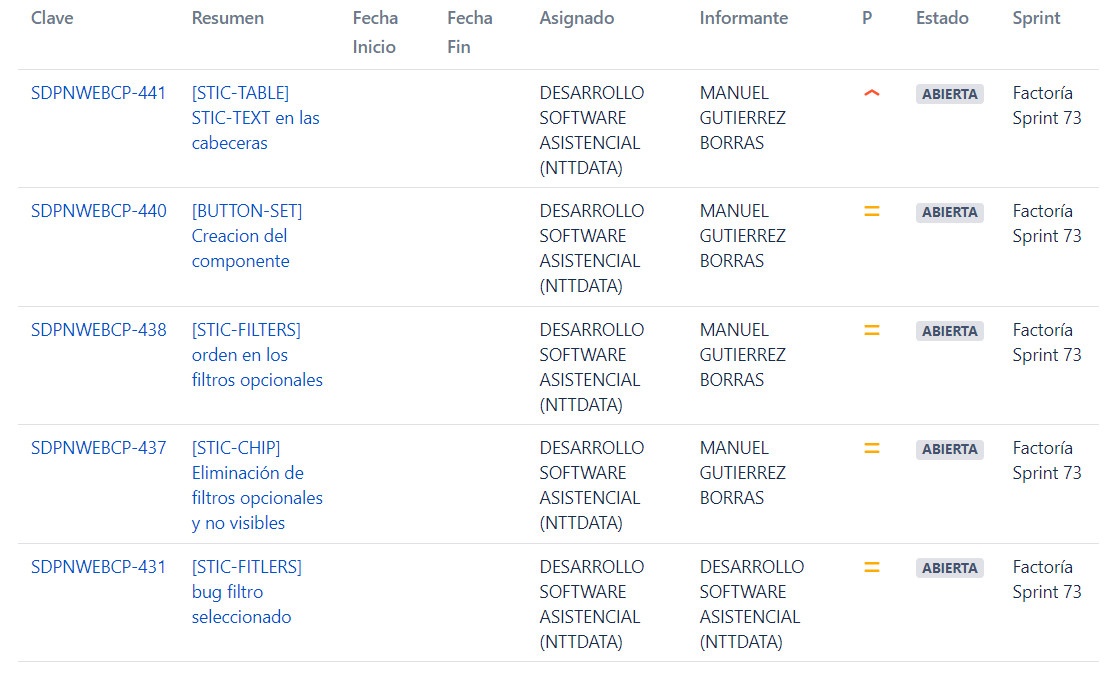Open the STIC-CHIP Eliminación de filtros summary
This screenshot has width=1114, height=674.
point(256,485)
